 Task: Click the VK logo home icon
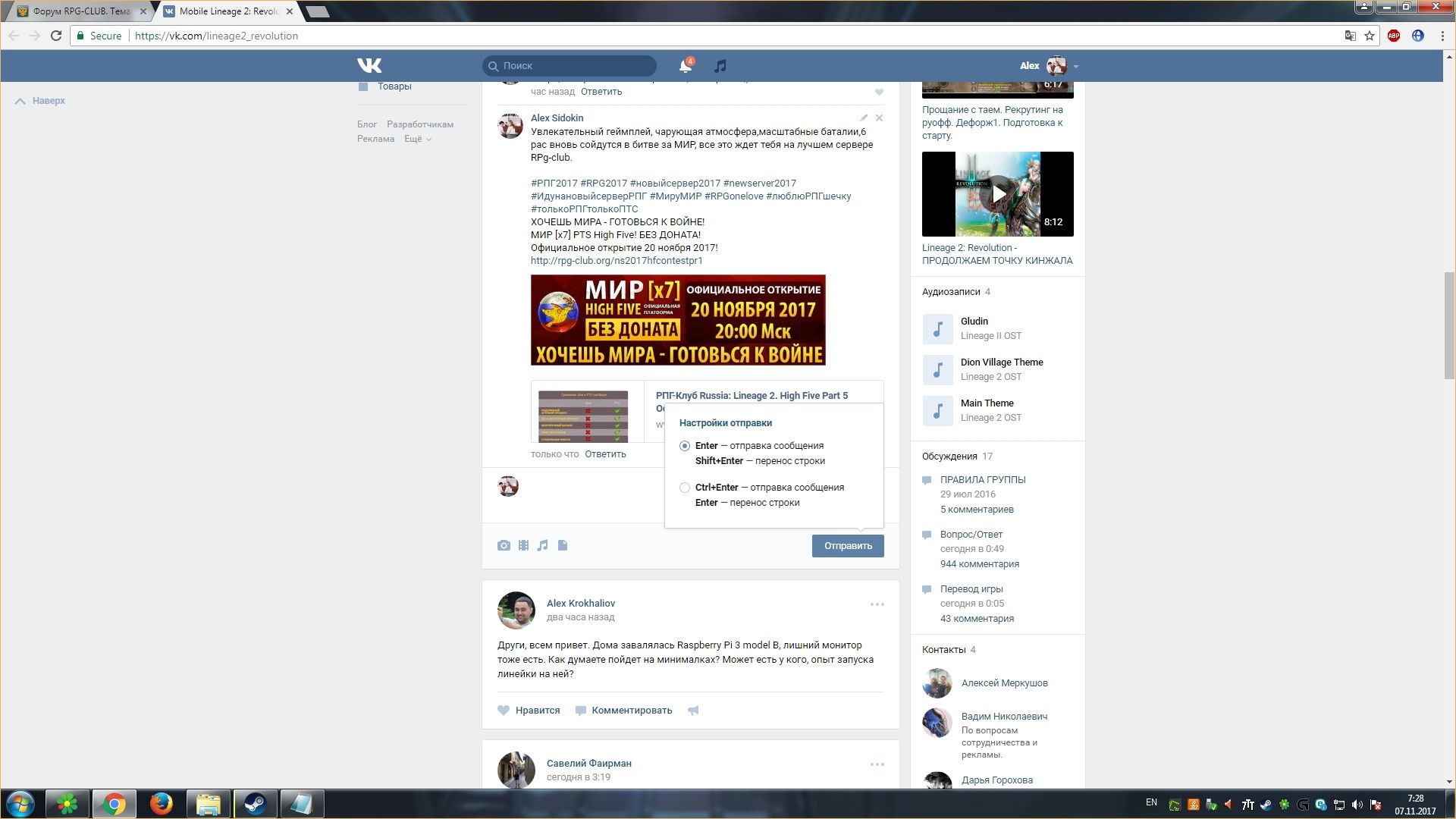(x=369, y=65)
